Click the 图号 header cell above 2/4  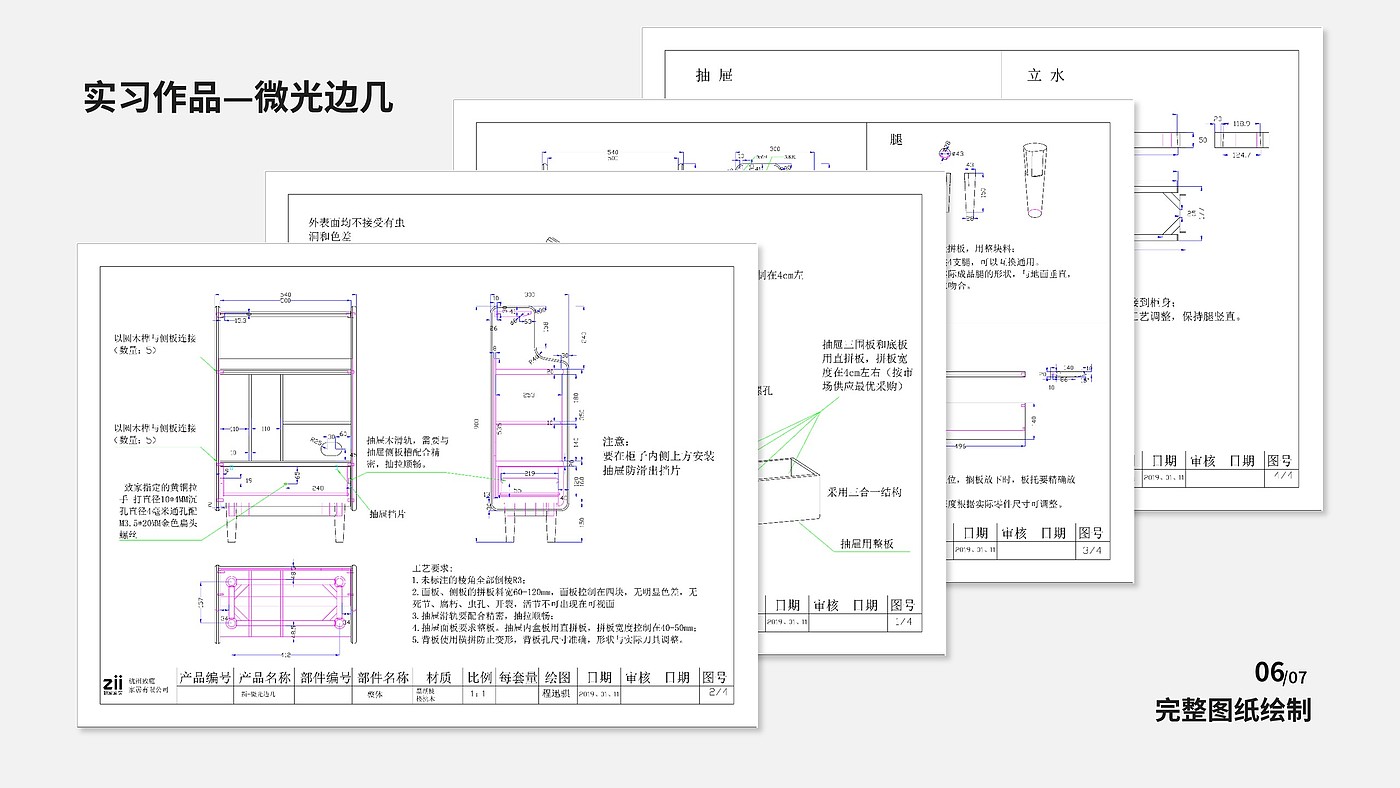tap(715, 677)
